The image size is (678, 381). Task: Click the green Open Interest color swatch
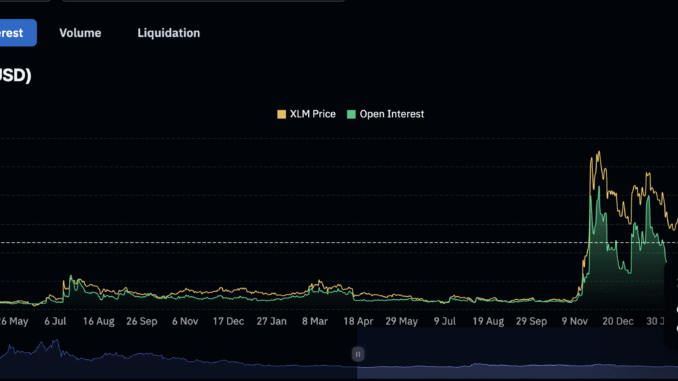351,114
